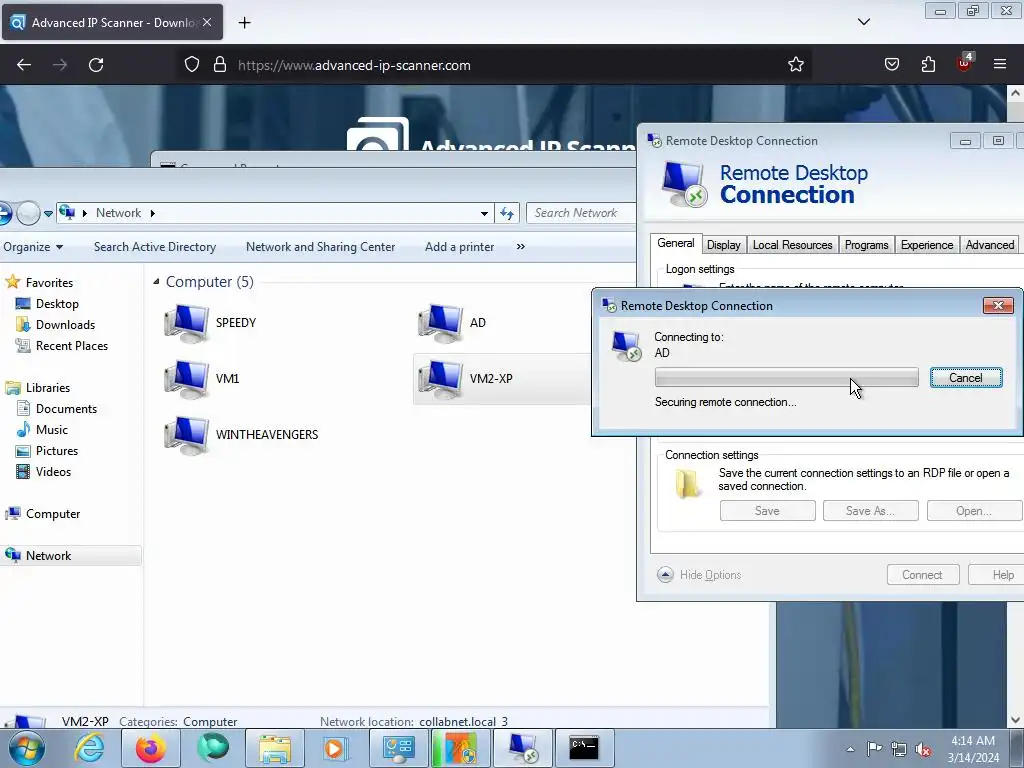Open the Organize dropdown menu
This screenshot has width=1024, height=768.
tap(33, 247)
